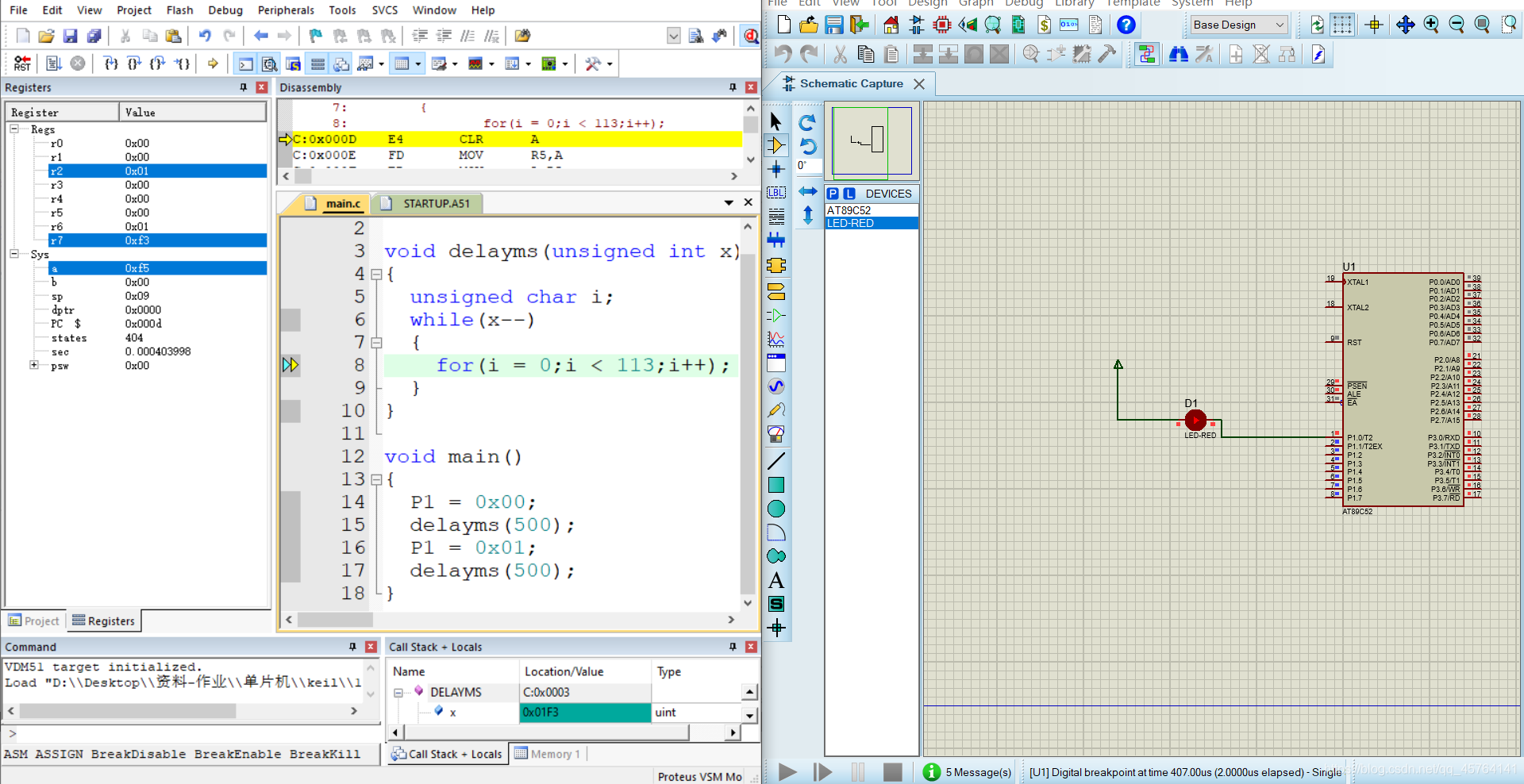This screenshot has width=1524, height=784.
Task: Click the Save floppy icon in Keil toolbar
Action: click(70, 36)
